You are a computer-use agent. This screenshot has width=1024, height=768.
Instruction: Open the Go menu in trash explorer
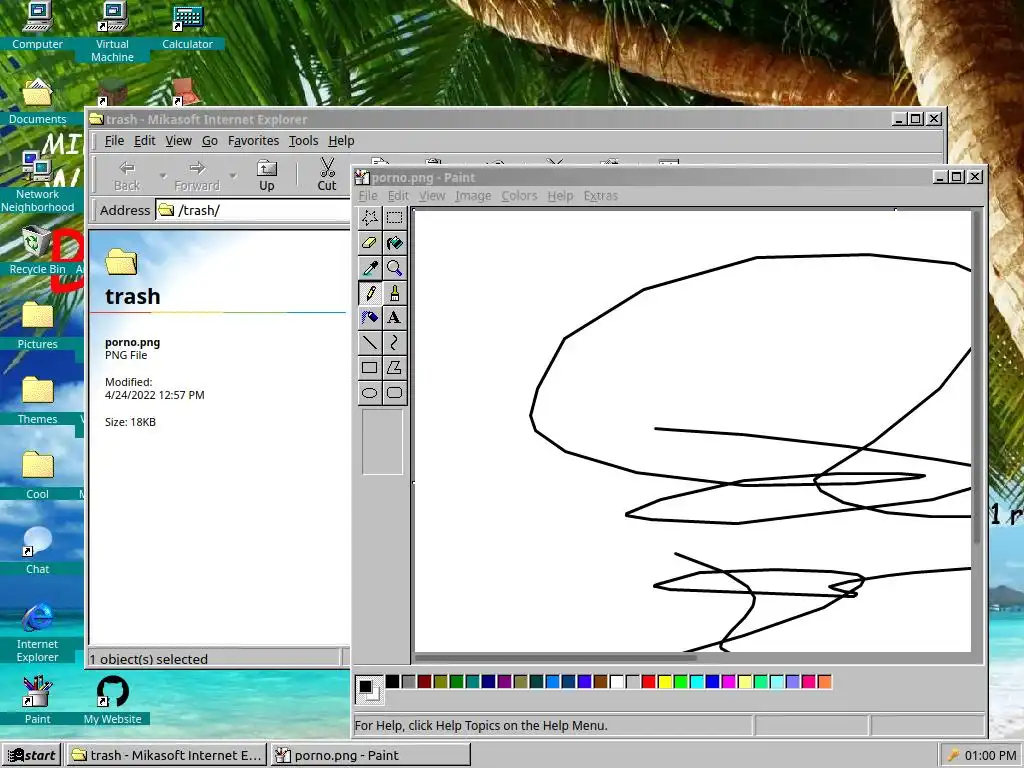pyautogui.click(x=210, y=141)
